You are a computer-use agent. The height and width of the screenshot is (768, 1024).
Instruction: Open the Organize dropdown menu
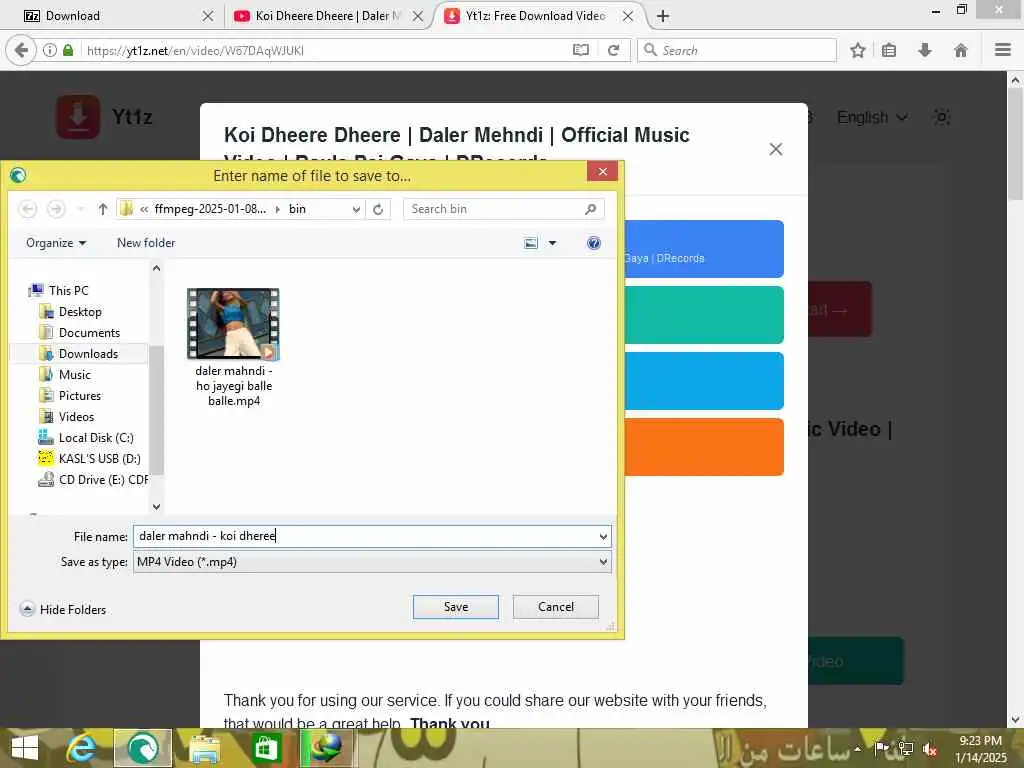click(x=56, y=243)
